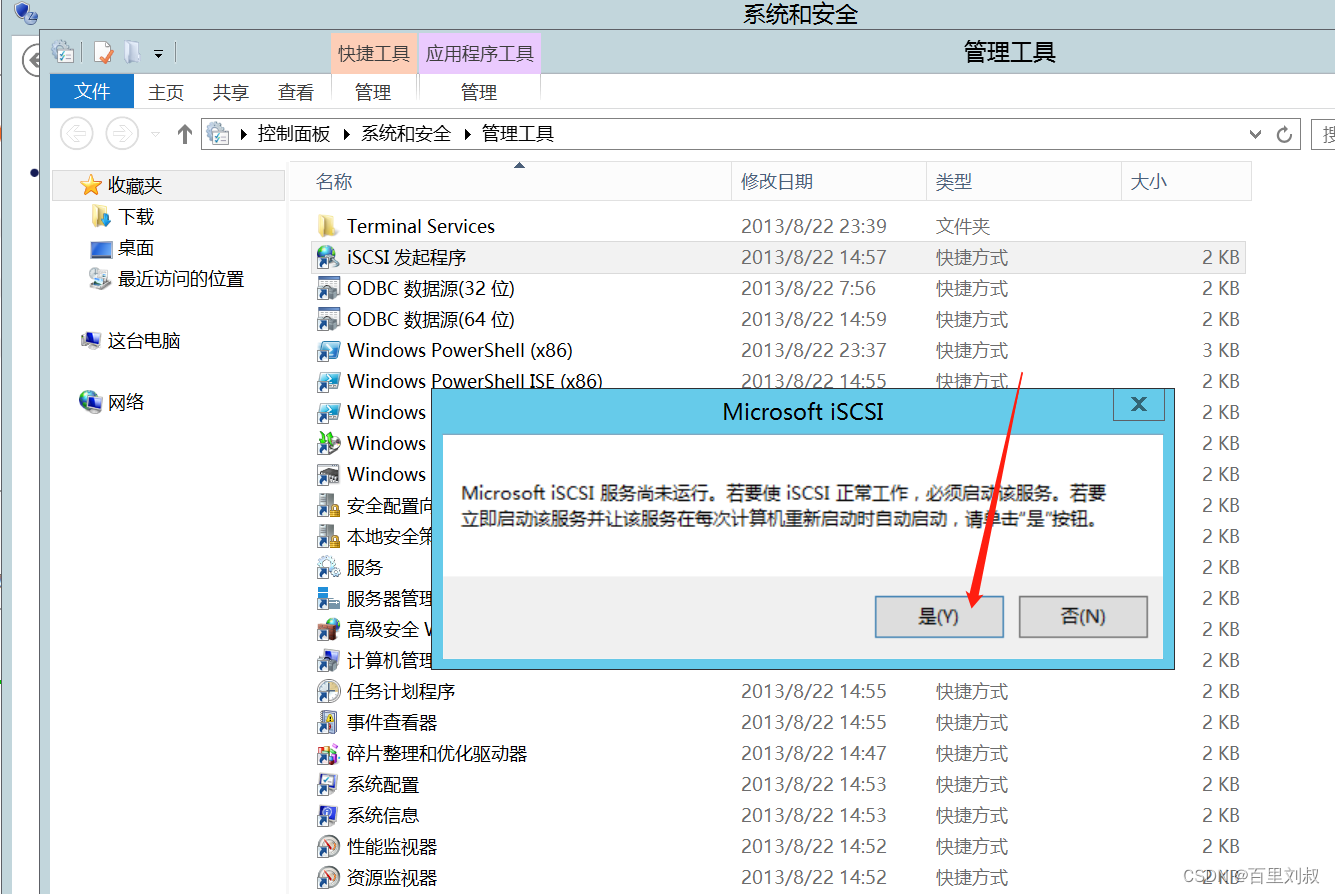Open 最近访问的位置 in navigation pane
Image resolution: width=1335 pixels, height=894 pixels.
[181, 278]
